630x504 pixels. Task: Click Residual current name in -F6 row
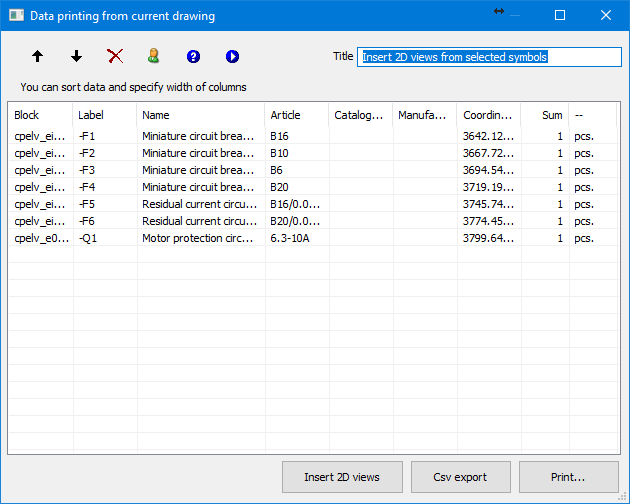coord(201,221)
